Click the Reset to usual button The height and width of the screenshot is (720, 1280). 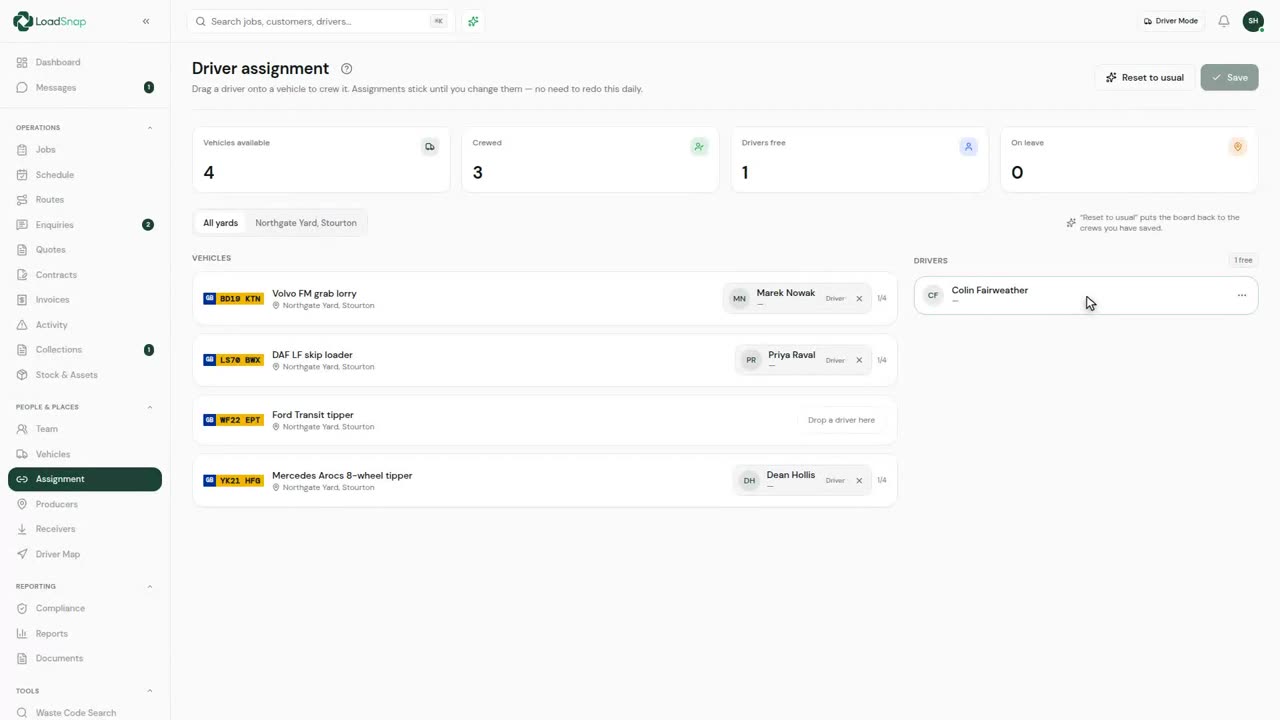pyautogui.click(x=1145, y=77)
